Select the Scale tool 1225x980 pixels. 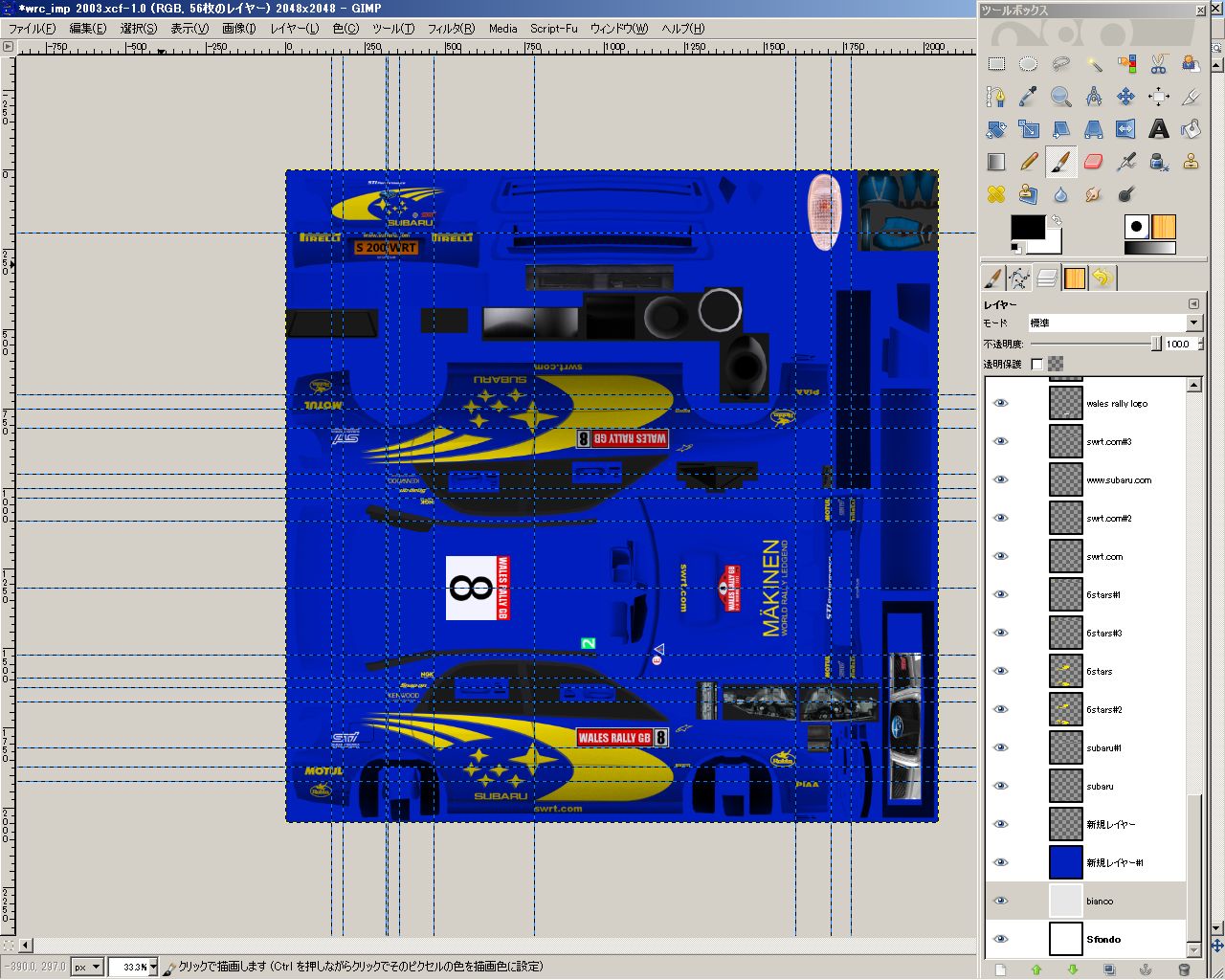(1028, 129)
